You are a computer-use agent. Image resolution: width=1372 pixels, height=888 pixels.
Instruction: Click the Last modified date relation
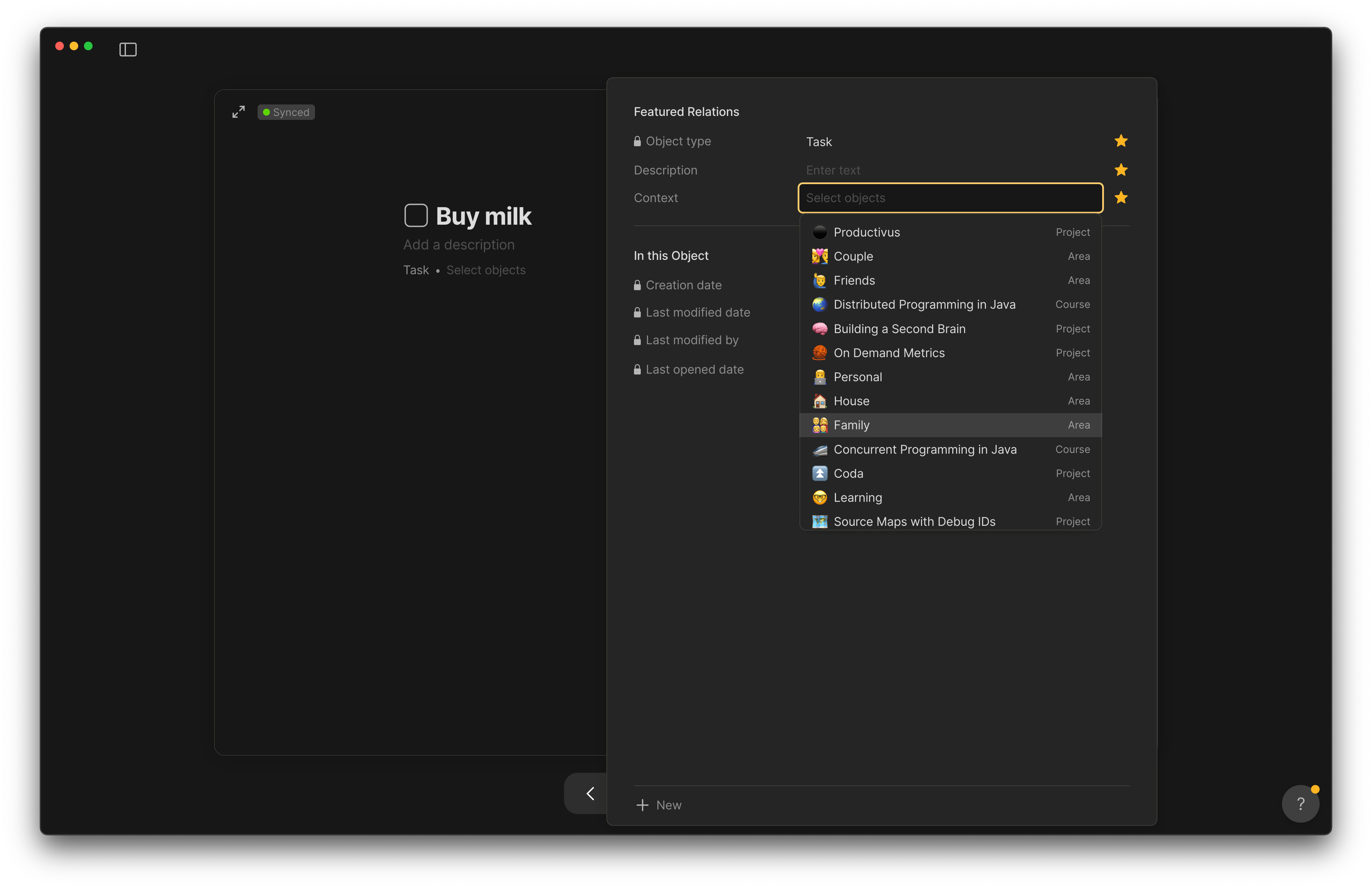[x=691, y=312]
